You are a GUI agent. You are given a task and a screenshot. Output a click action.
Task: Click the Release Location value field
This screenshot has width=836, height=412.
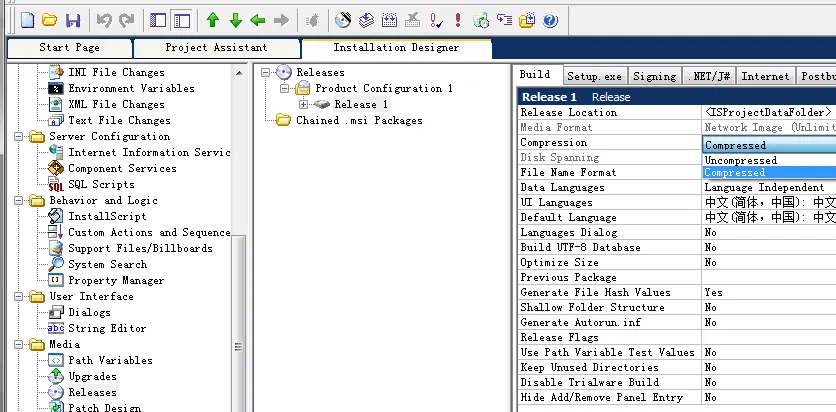click(769, 112)
